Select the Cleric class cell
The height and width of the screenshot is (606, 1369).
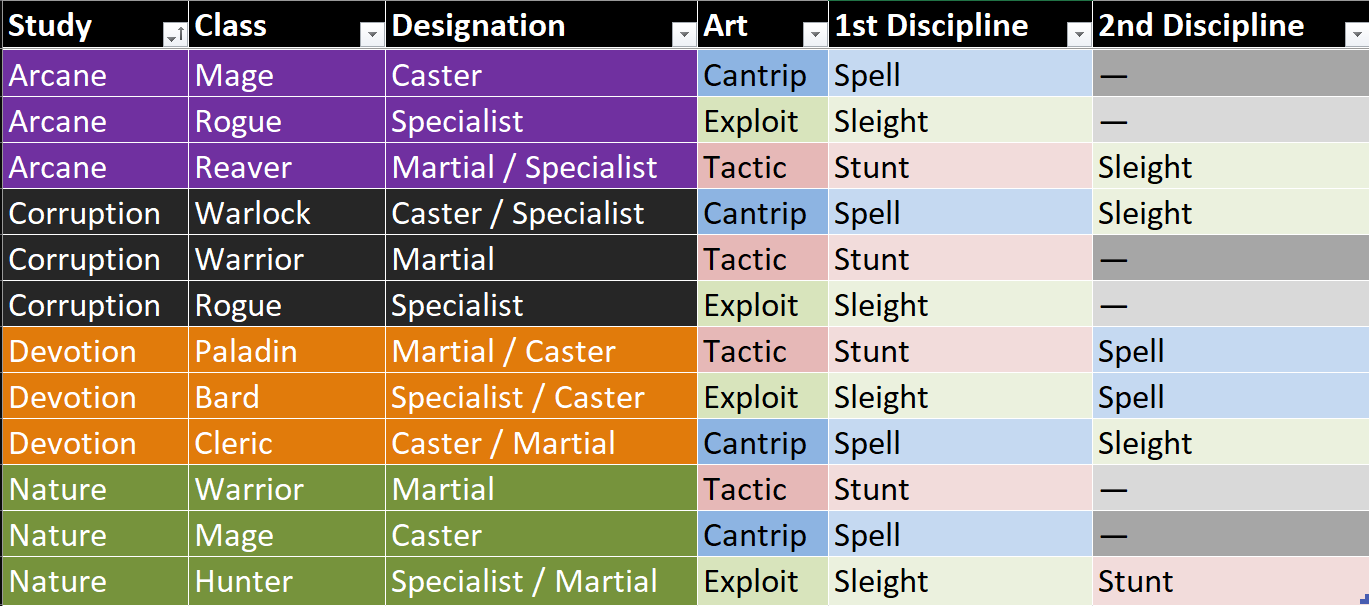click(x=287, y=443)
